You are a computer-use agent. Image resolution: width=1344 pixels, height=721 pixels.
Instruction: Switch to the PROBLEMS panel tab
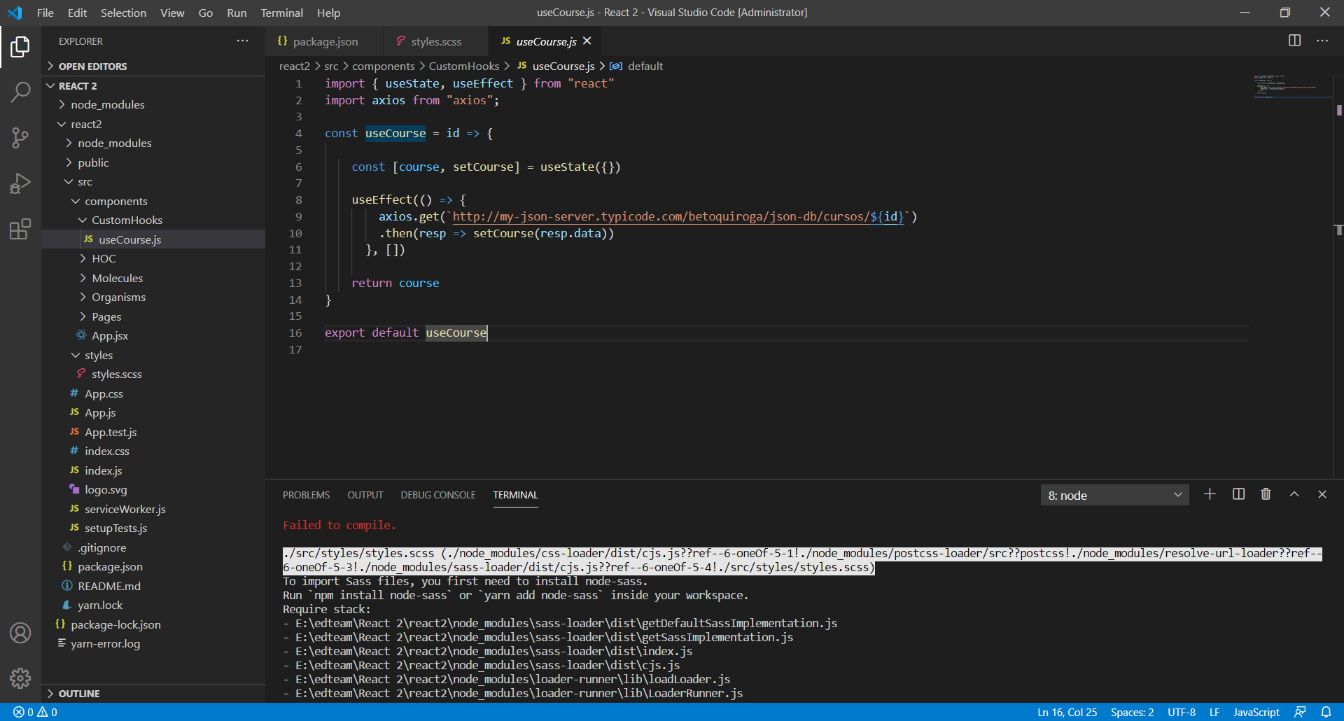coord(306,495)
